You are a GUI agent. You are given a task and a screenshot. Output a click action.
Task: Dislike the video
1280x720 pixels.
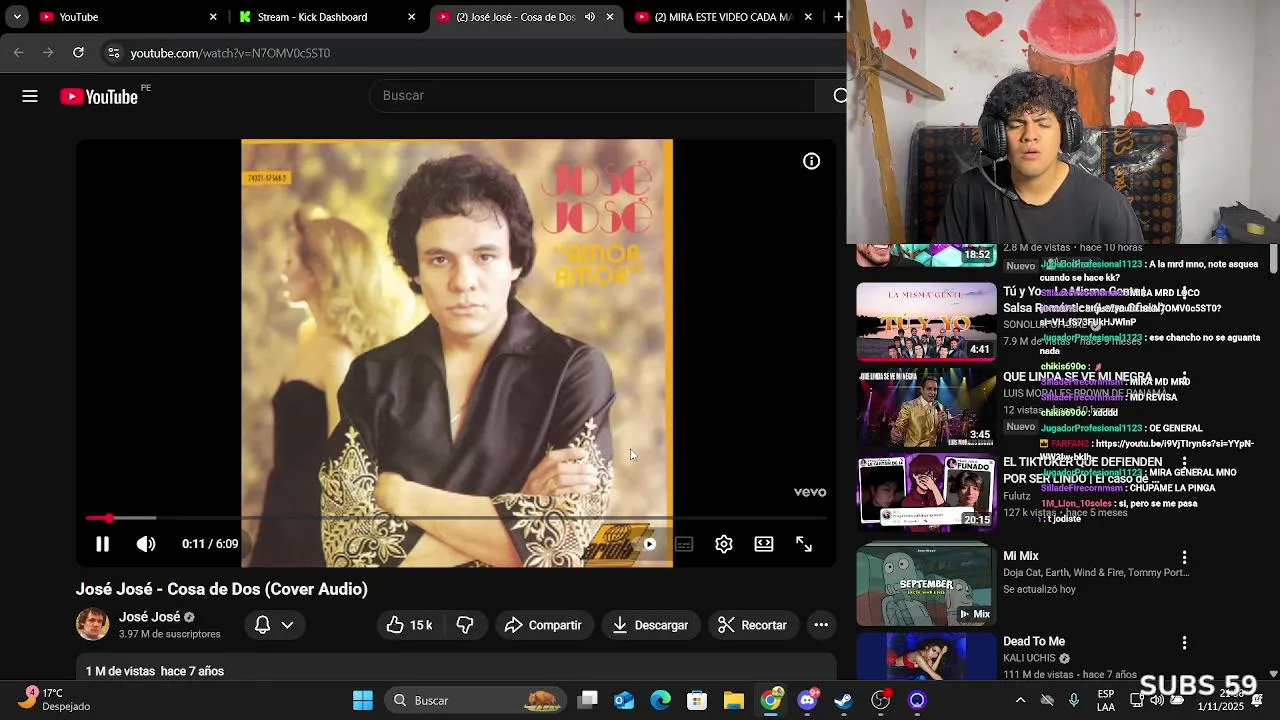465,625
